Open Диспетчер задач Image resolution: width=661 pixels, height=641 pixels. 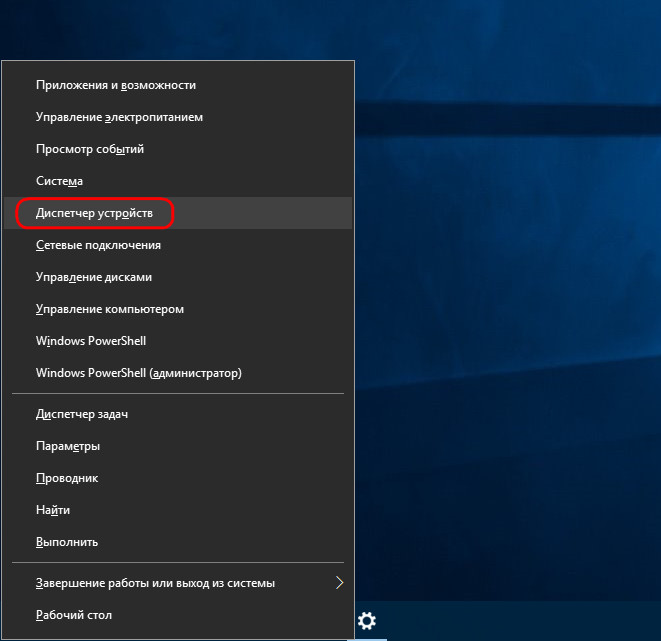pyautogui.click(x=177, y=414)
